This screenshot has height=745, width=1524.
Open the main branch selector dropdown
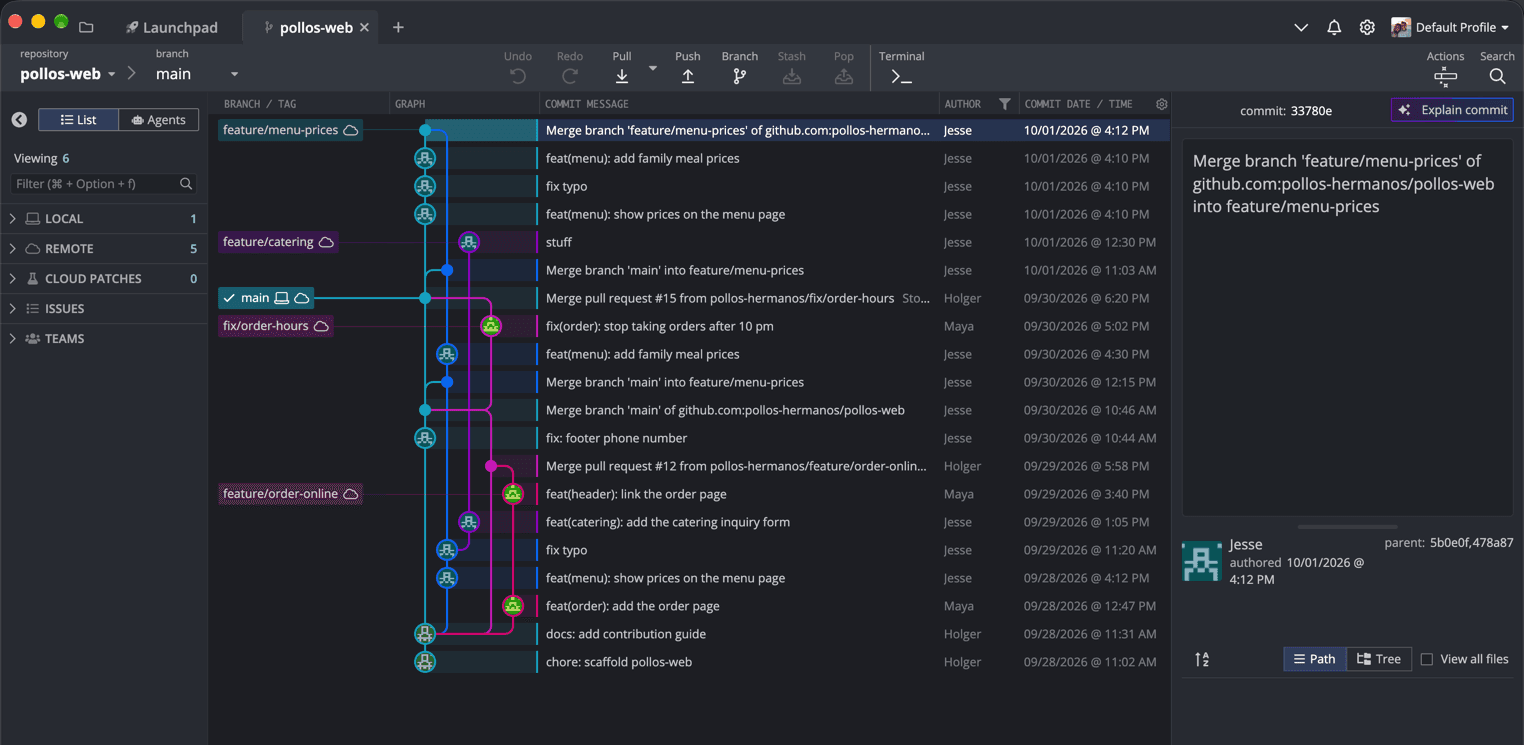197,74
